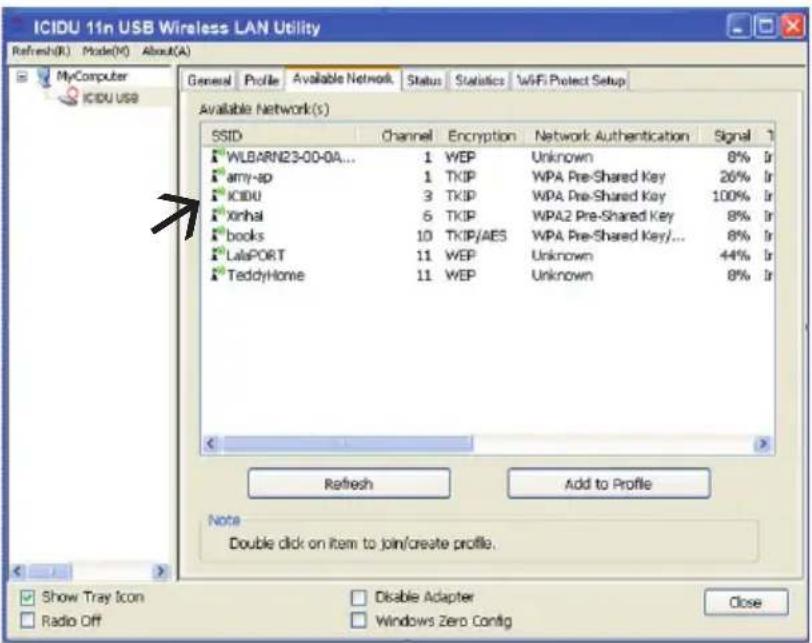
Task: Click the 44% signal value for LalaPORT
Action: tap(735, 255)
